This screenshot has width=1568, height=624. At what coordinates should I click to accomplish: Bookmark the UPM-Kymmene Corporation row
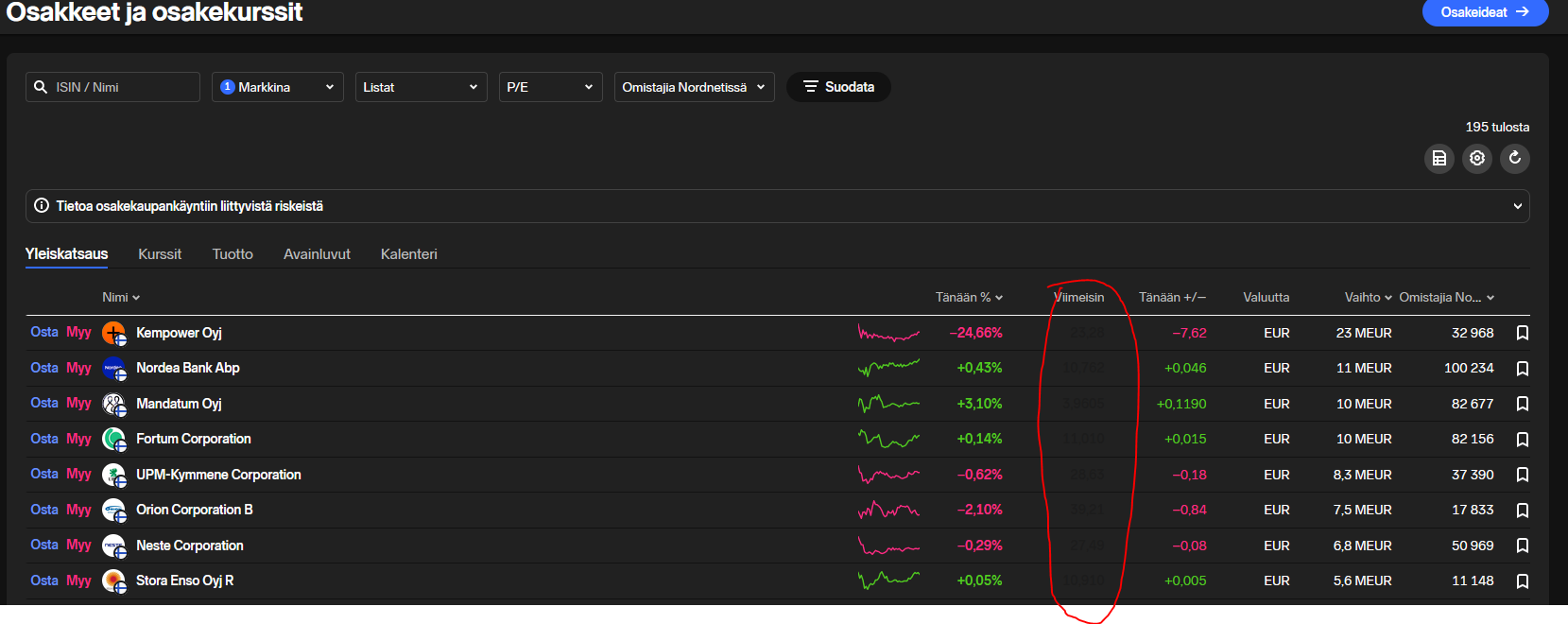(1523, 475)
